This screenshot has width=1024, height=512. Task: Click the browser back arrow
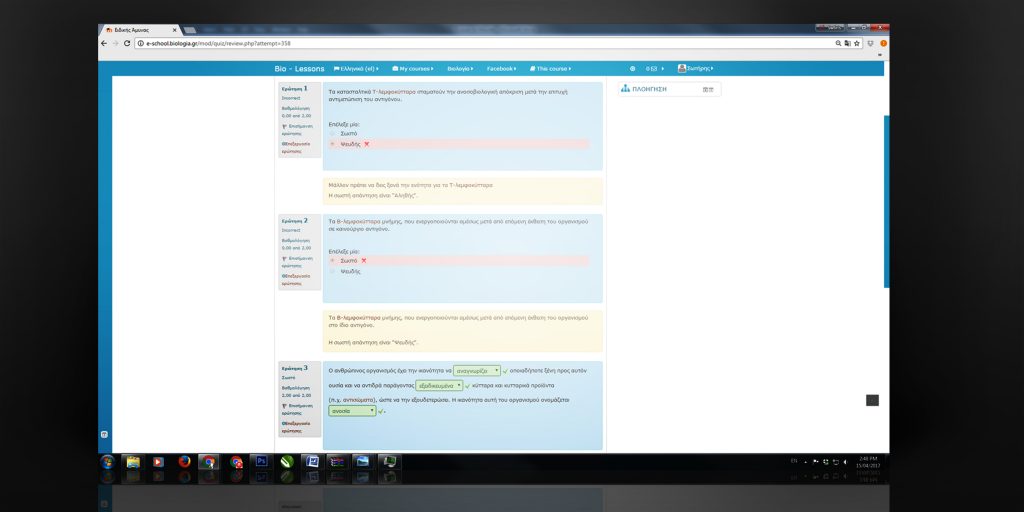click(104, 43)
